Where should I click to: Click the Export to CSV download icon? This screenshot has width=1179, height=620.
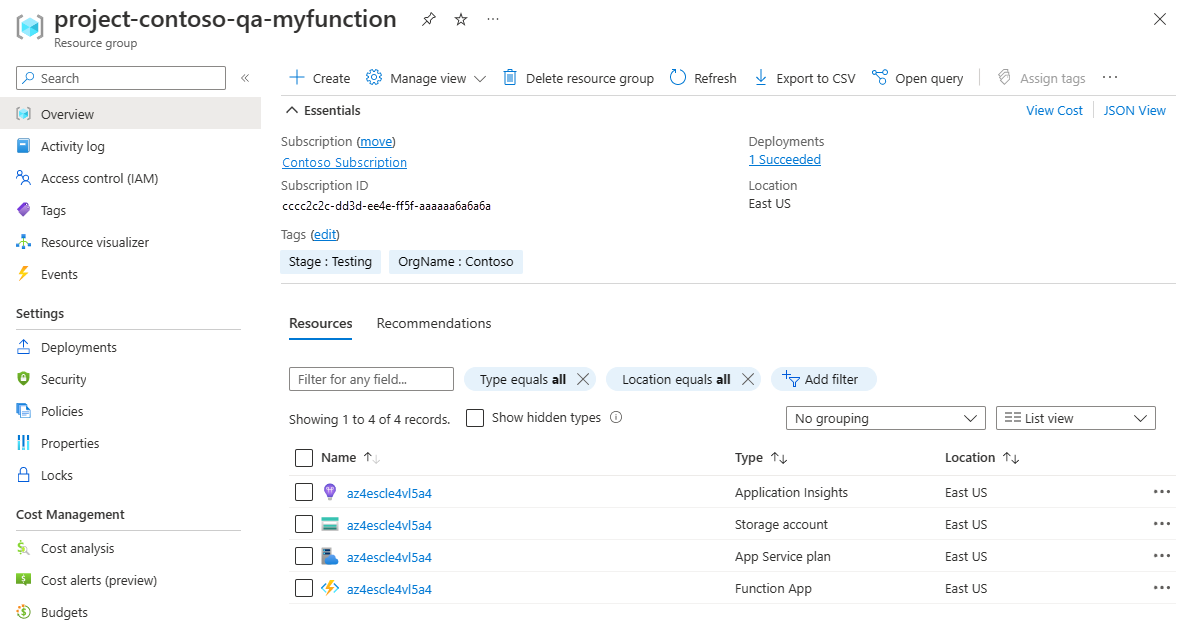click(x=761, y=78)
